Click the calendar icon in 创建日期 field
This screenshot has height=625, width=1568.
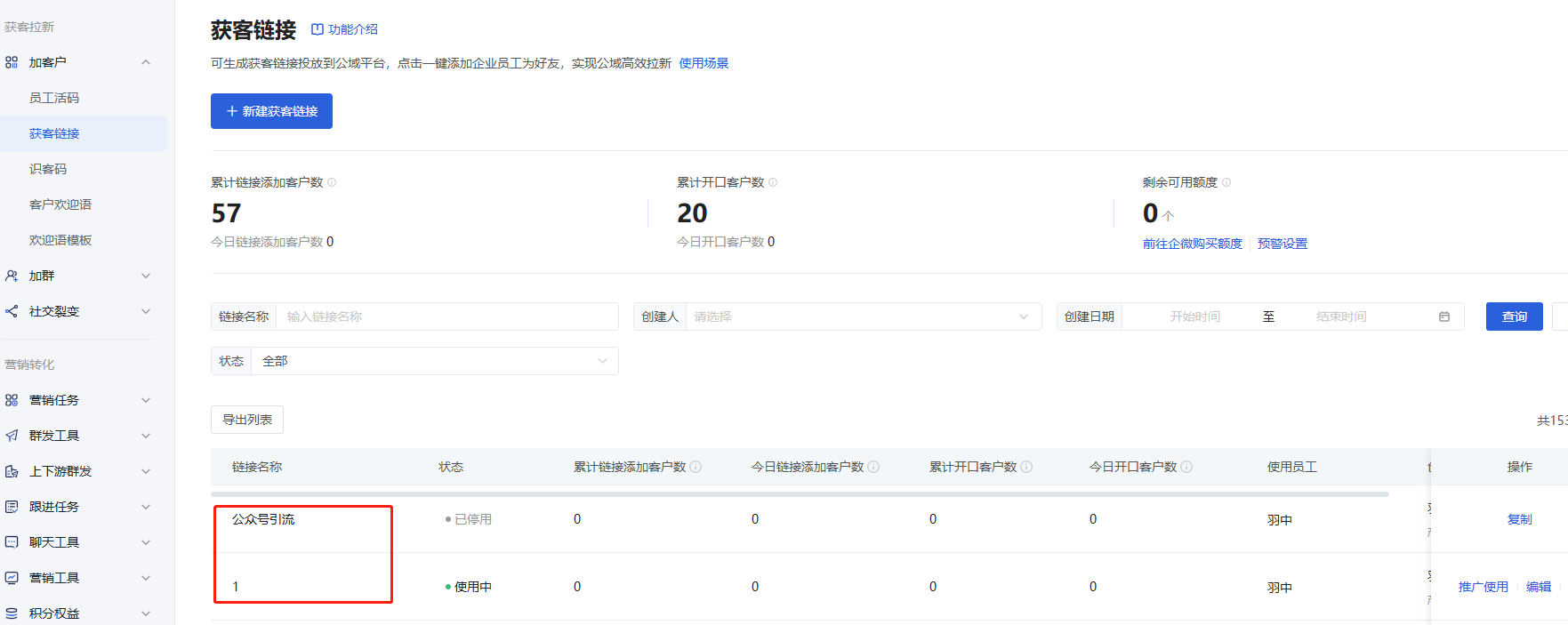point(1444,317)
